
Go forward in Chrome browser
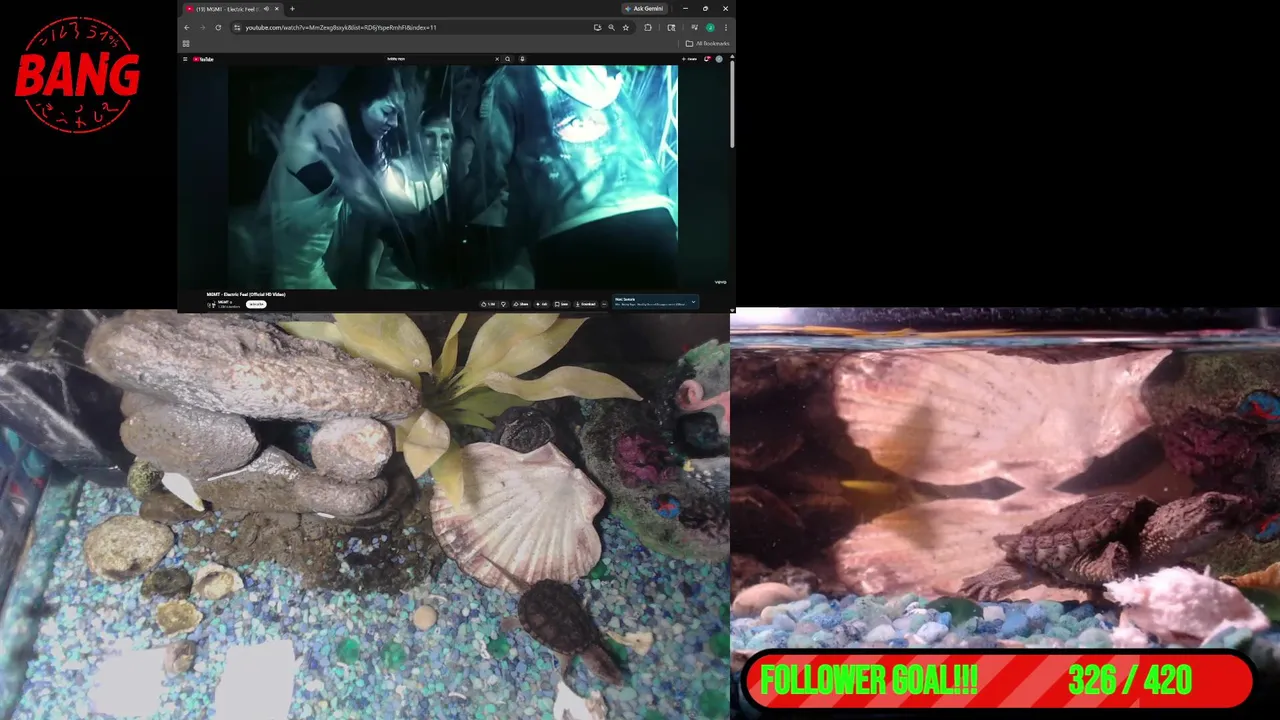[202, 27]
